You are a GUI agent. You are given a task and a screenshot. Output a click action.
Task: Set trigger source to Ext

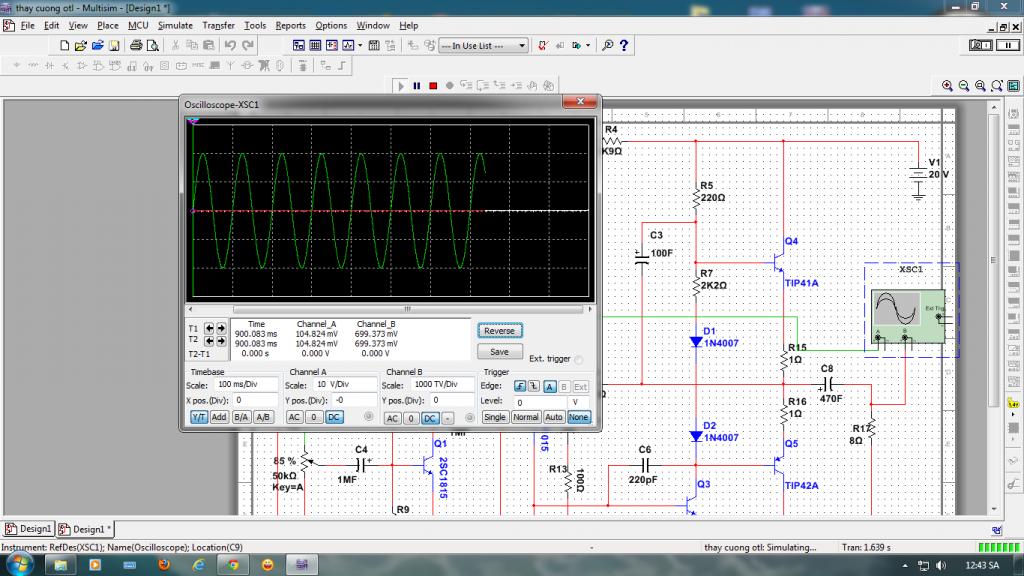pyautogui.click(x=581, y=387)
